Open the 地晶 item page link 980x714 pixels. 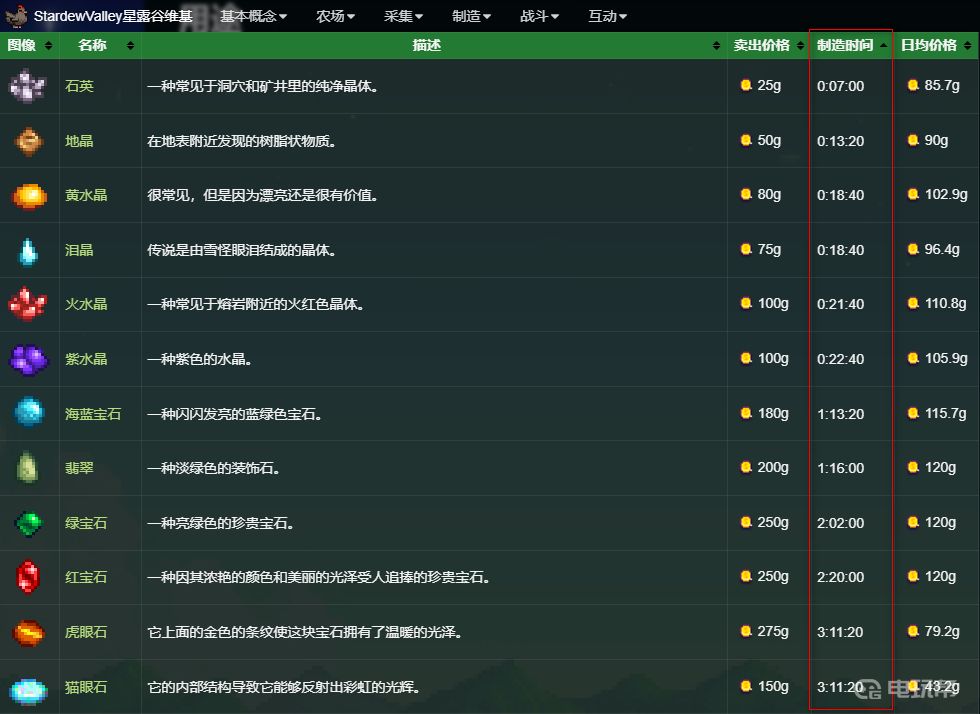[79, 141]
